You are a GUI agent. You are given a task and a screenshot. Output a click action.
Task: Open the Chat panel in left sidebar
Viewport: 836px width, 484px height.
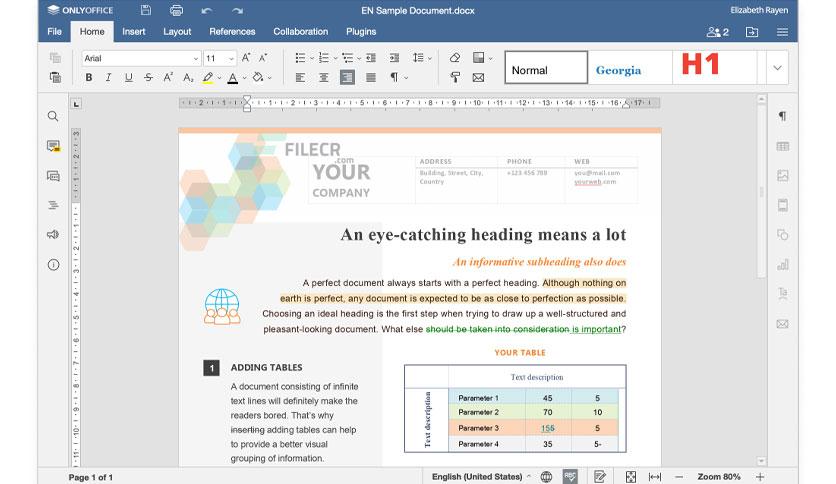point(53,176)
